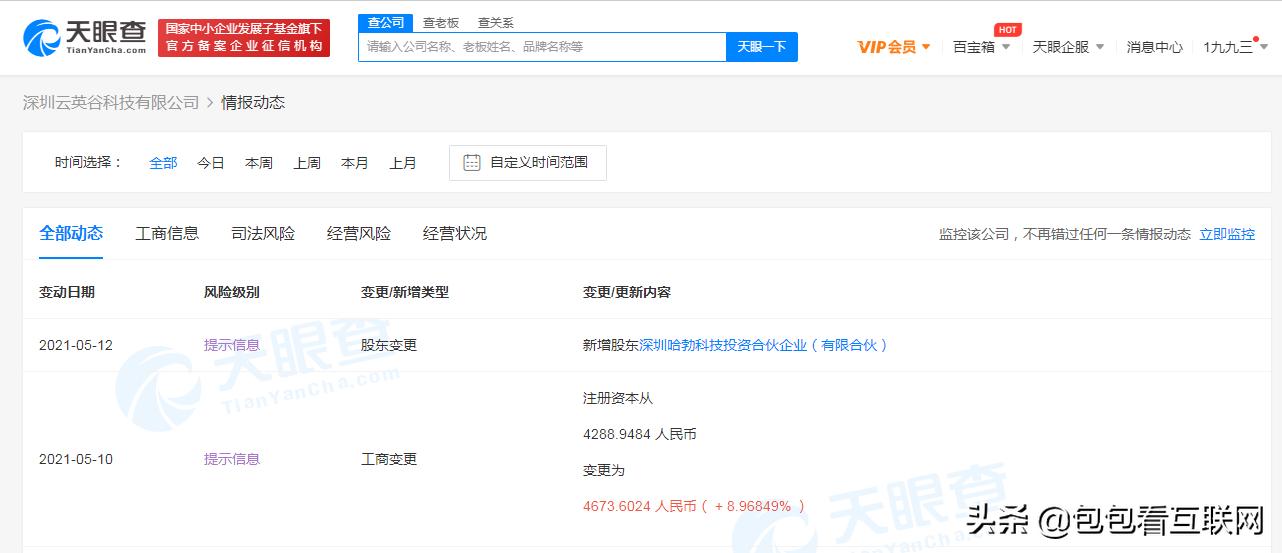Select the 查老板 search tab
This screenshot has height=553, width=1282.
click(x=441, y=22)
